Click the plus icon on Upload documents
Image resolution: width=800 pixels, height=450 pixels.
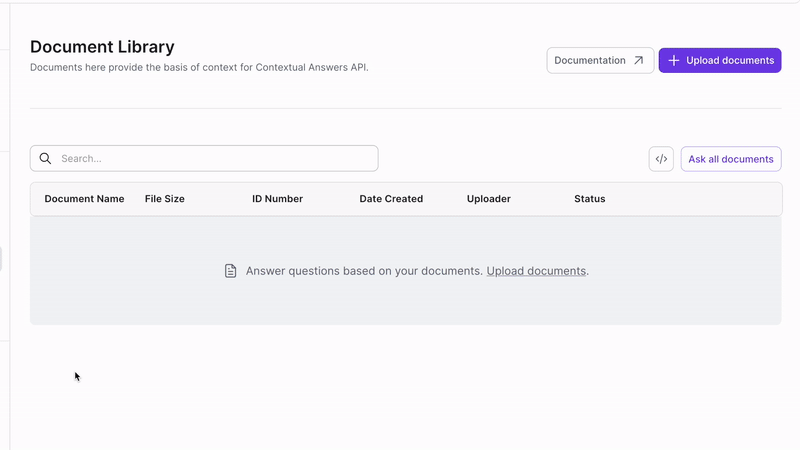pyautogui.click(x=673, y=60)
